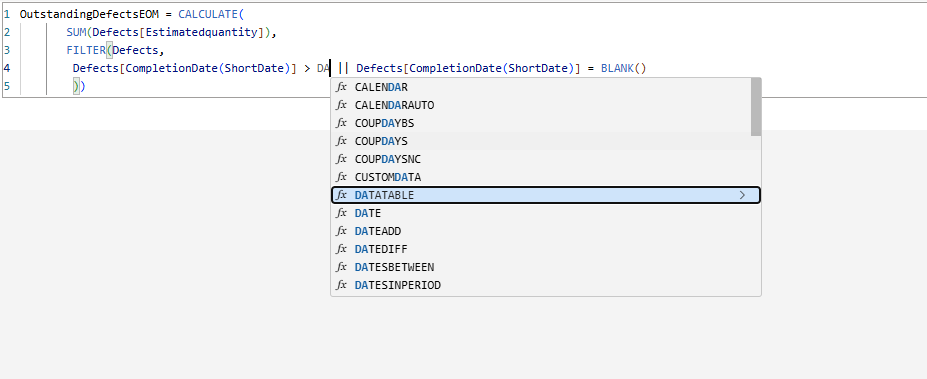Click the BLANK() function on line 4
This screenshot has height=379, width=927.
pos(624,68)
